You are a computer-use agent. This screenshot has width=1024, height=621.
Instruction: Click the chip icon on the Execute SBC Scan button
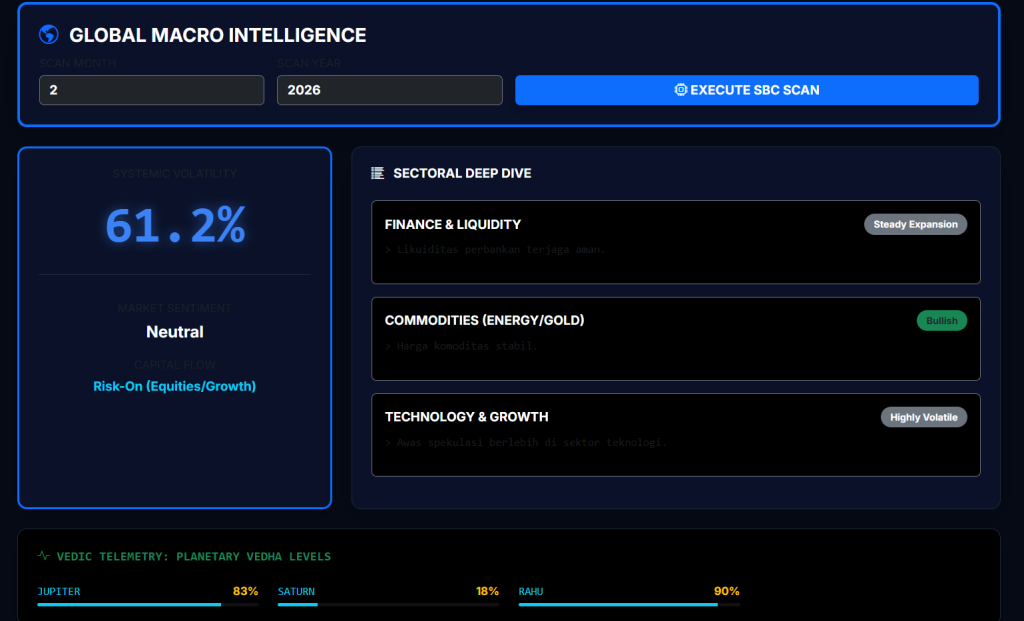click(681, 90)
